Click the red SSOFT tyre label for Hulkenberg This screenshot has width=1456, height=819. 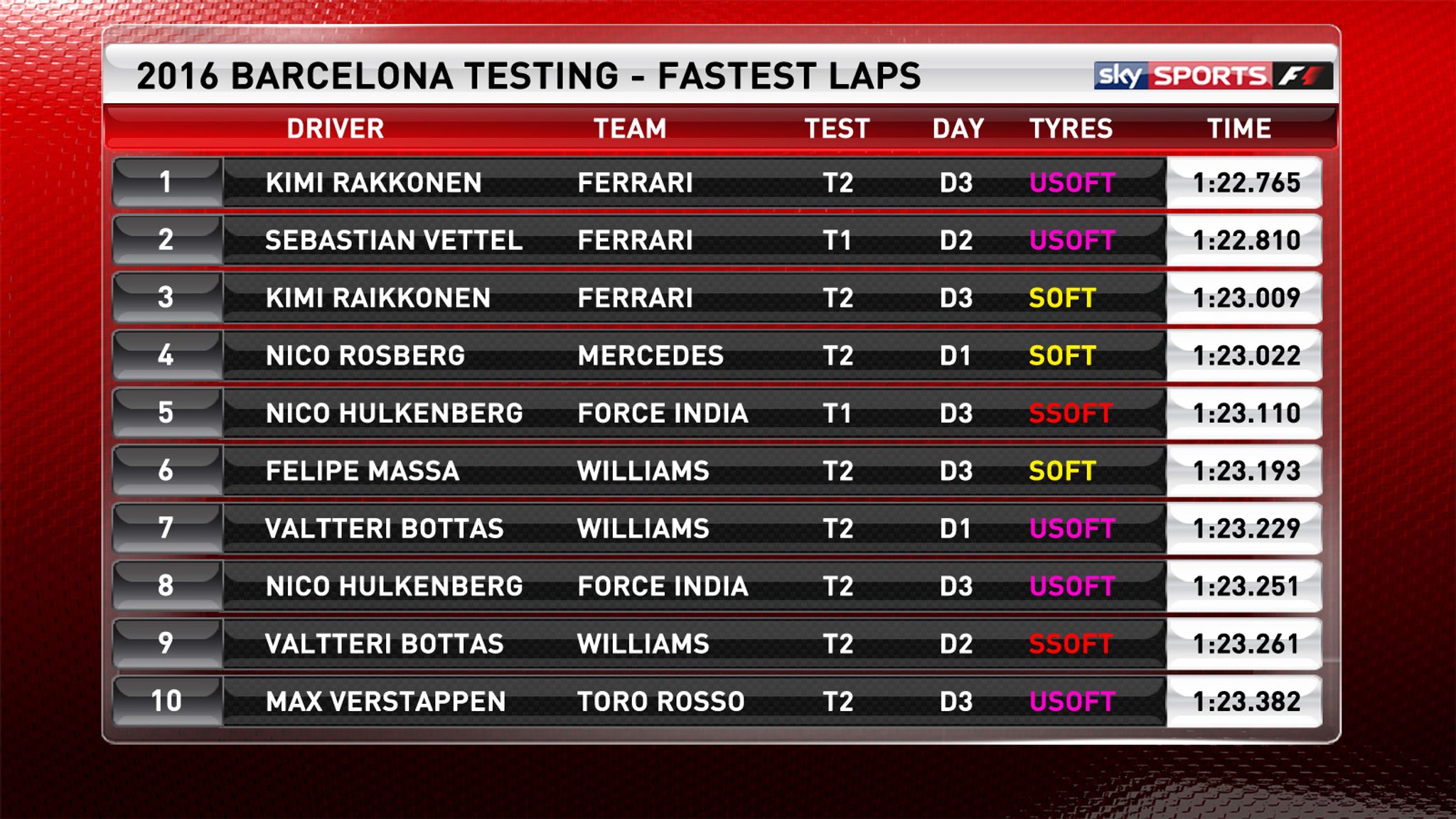(1071, 413)
